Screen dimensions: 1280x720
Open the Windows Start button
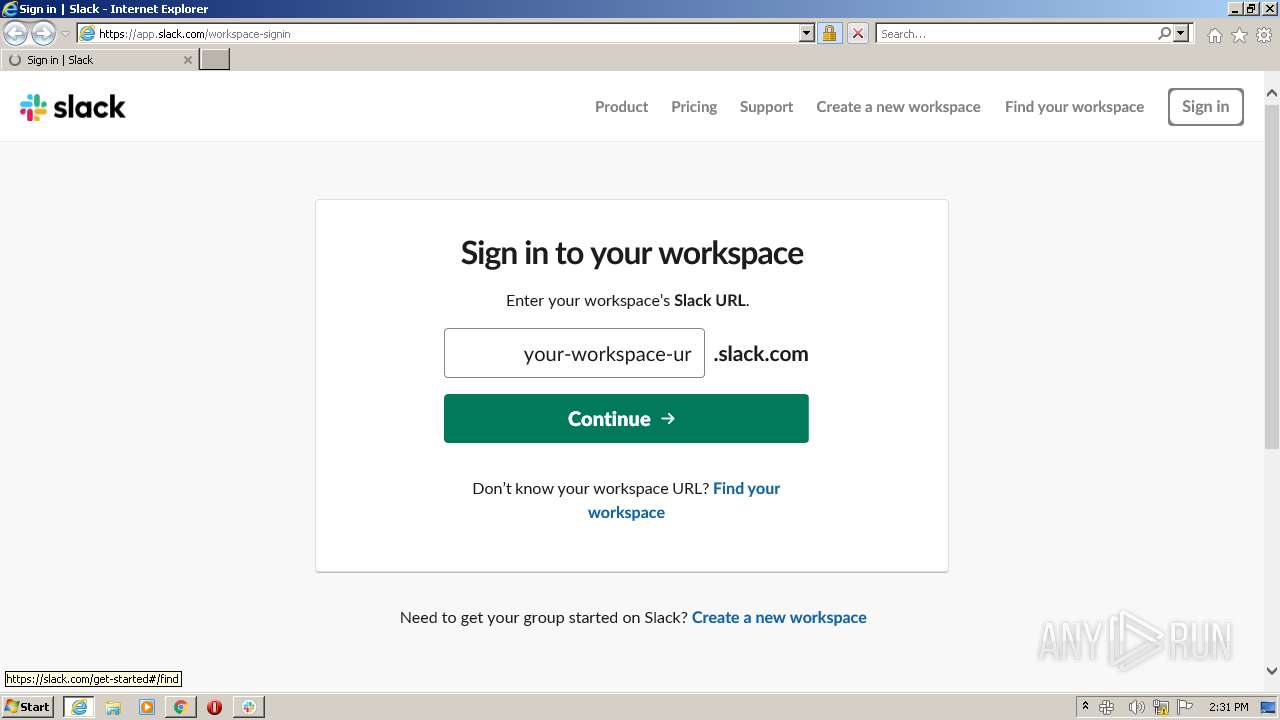[x=28, y=706]
